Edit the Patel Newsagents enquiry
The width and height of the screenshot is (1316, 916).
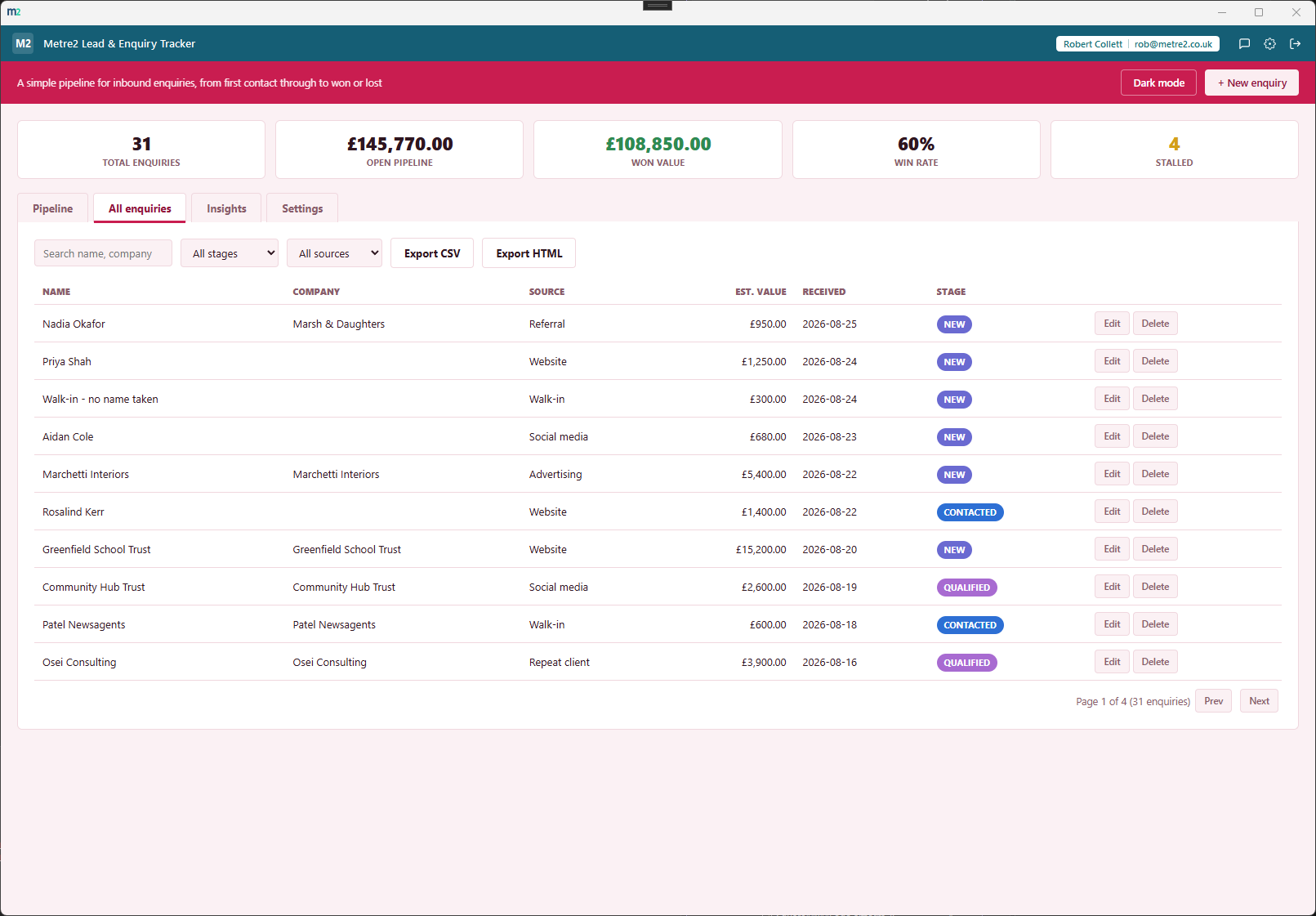[1112, 624]
